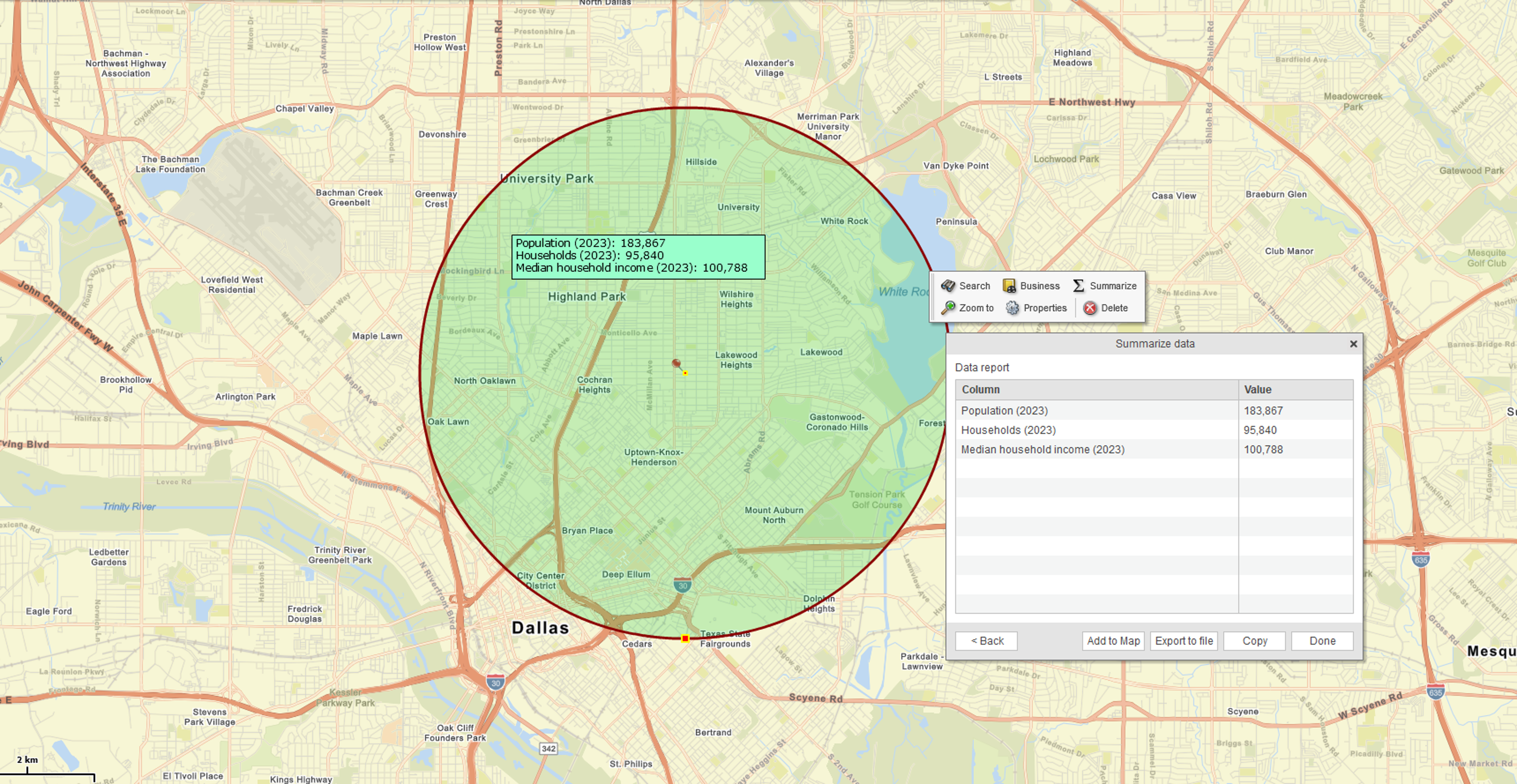
Task: Copy the data report
Action: (1254, 641)
